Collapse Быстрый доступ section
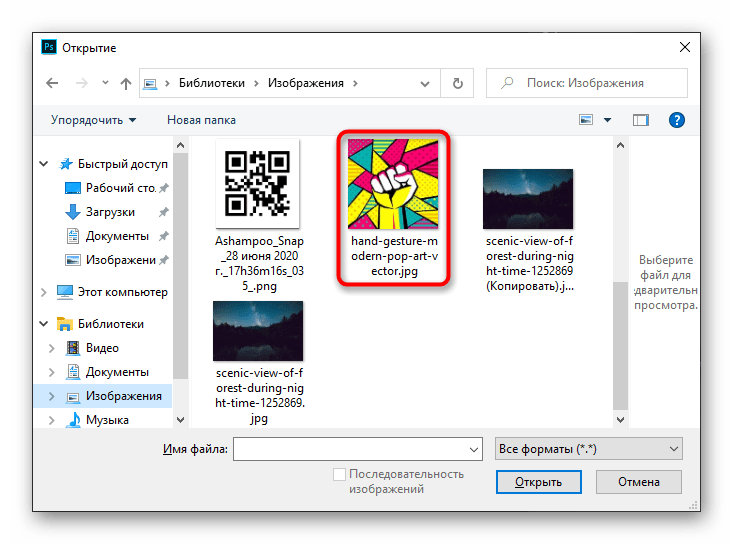 click(x=43, y=164)
